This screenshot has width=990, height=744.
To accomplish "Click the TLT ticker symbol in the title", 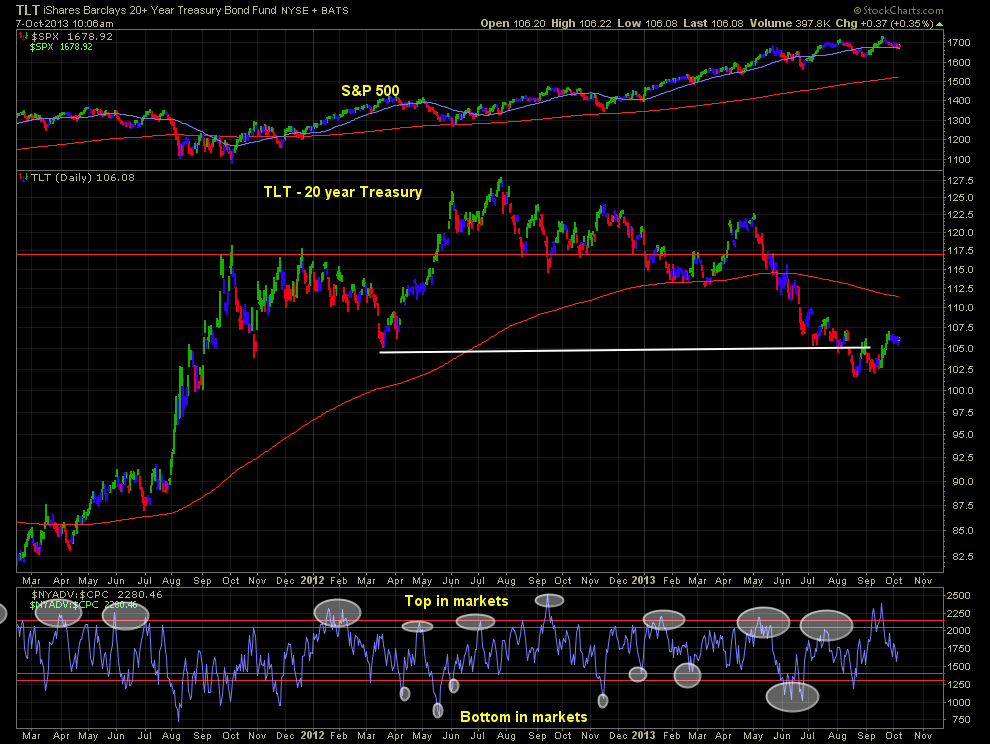I will tap(28, 10).
